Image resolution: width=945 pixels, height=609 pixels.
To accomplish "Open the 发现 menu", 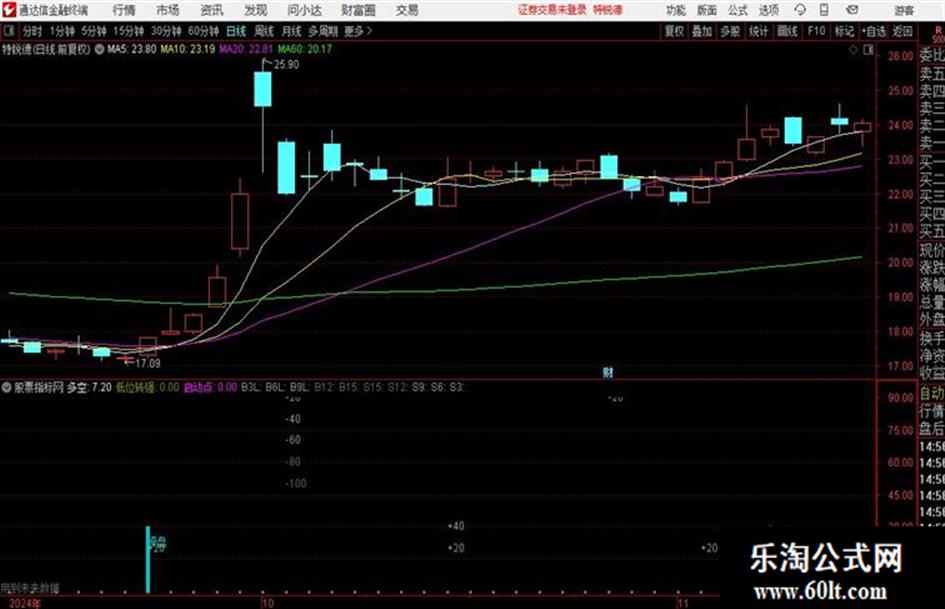I will click(x=256, y=10).
